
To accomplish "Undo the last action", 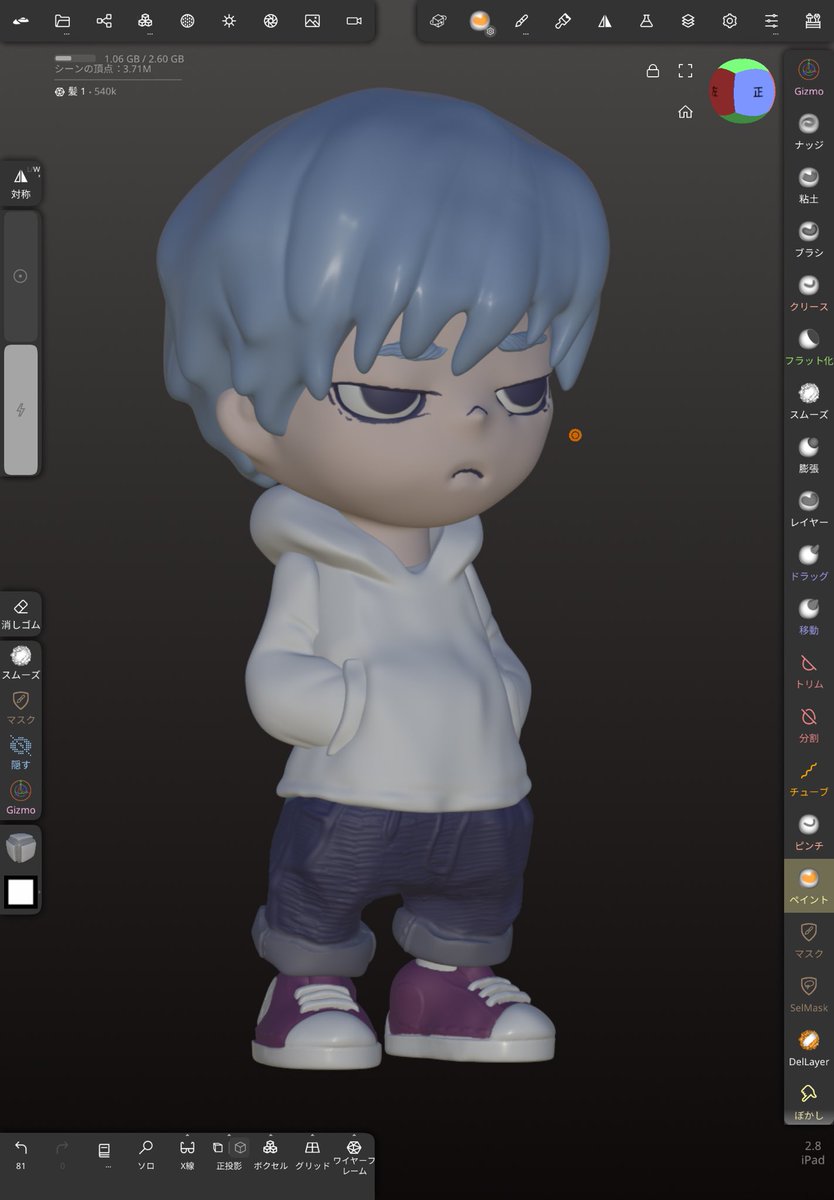I will click(21, 1155).
